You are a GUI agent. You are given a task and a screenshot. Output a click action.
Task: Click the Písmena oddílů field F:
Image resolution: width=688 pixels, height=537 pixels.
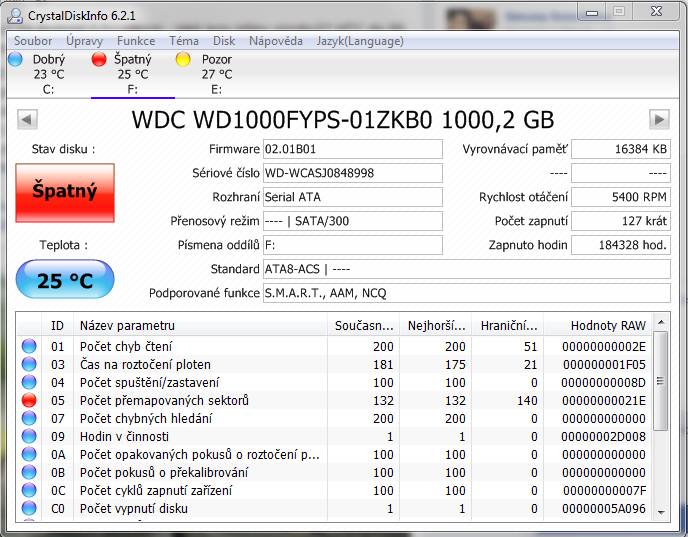click(353, 245)
